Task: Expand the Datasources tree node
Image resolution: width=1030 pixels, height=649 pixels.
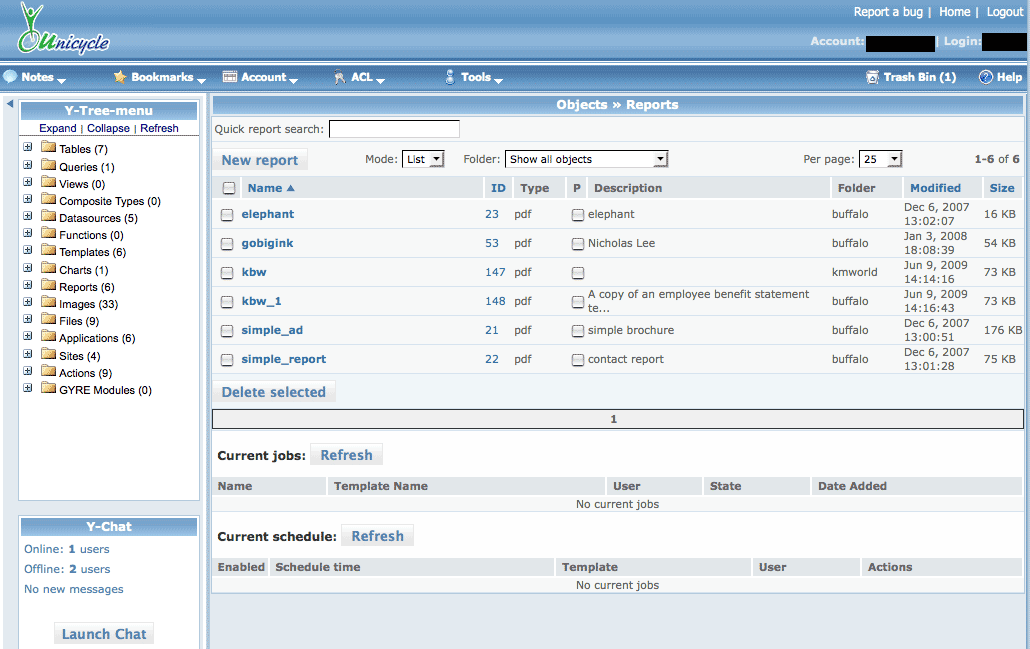Action: tap(28, 218)
